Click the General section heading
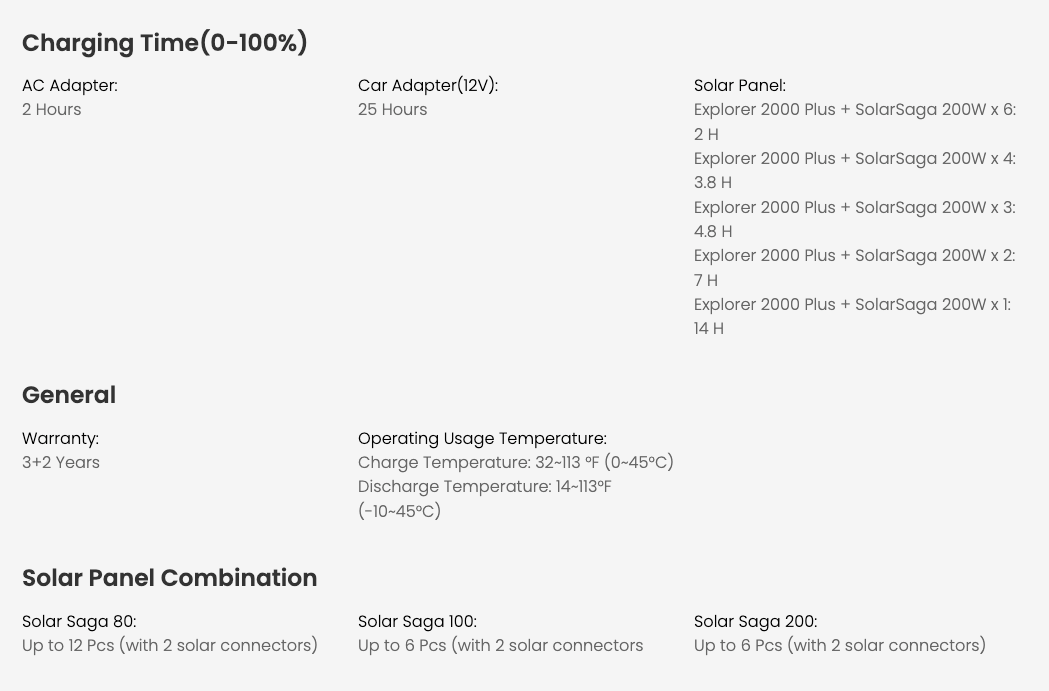The width and height of the screenshot is (1049, 691). point(69,395)
